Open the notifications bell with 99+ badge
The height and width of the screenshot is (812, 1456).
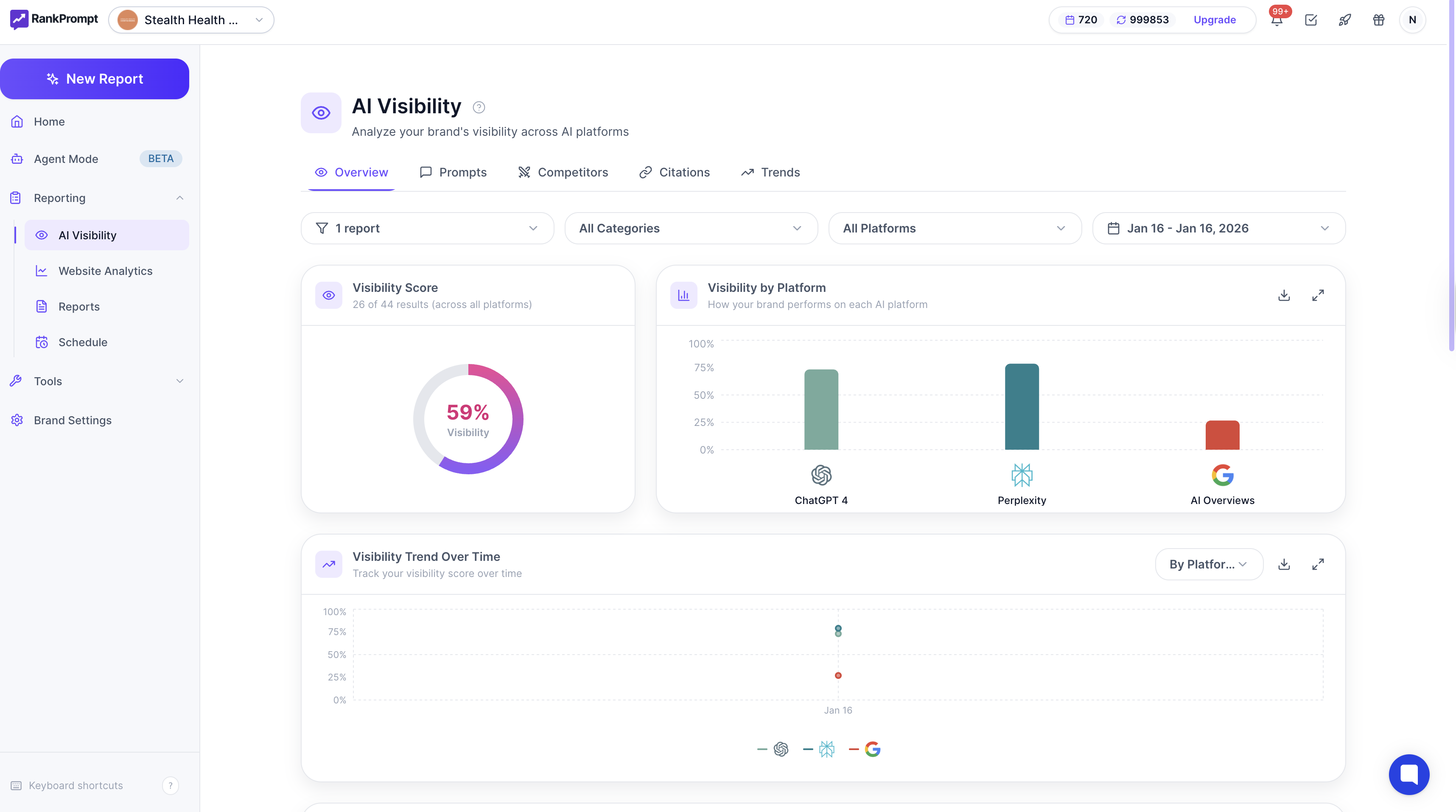[x=1277, y=20]
